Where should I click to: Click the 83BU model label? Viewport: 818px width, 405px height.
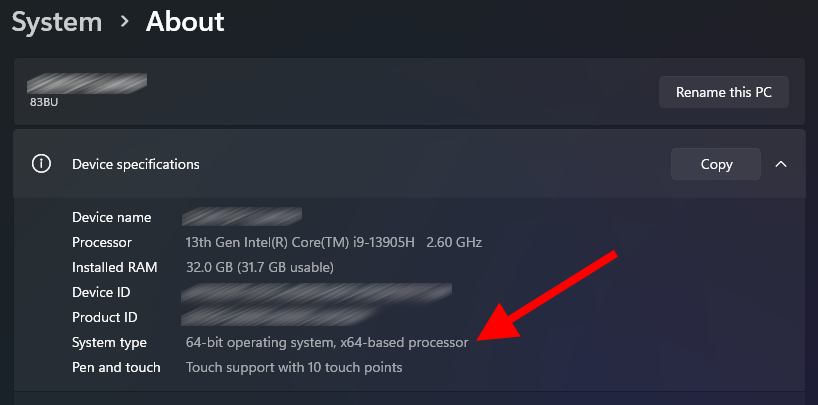44,102
